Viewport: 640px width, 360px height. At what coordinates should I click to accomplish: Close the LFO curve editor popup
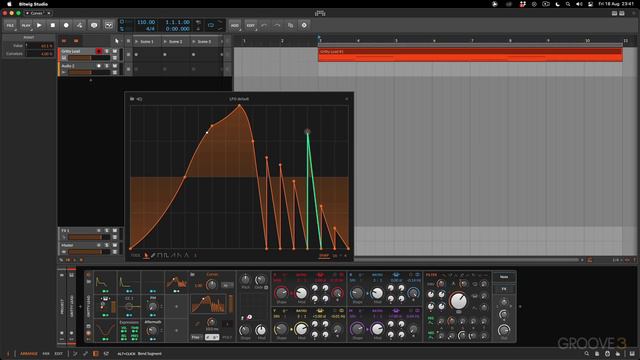(347, 99)
